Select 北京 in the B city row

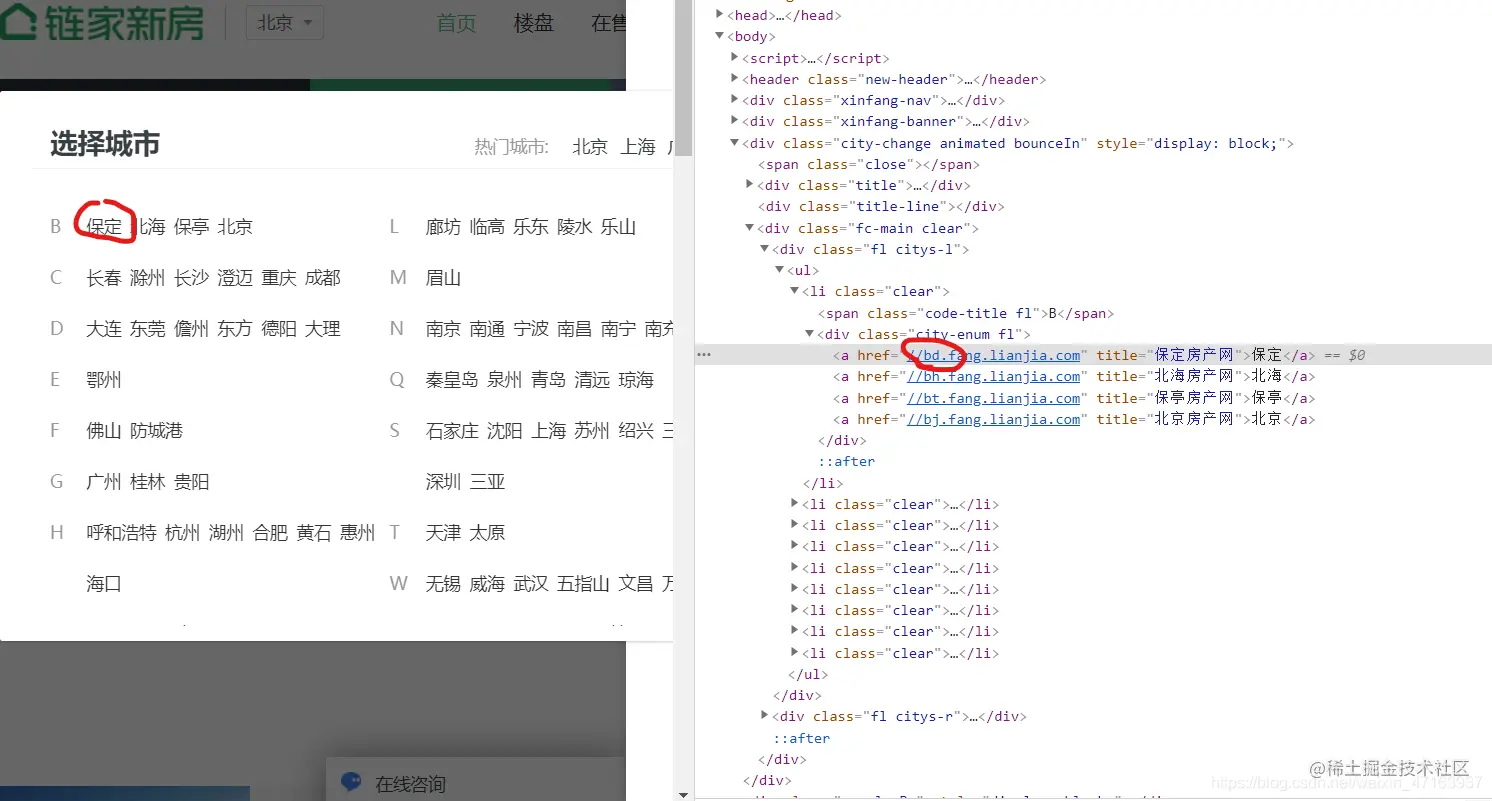tap(235, 227)
